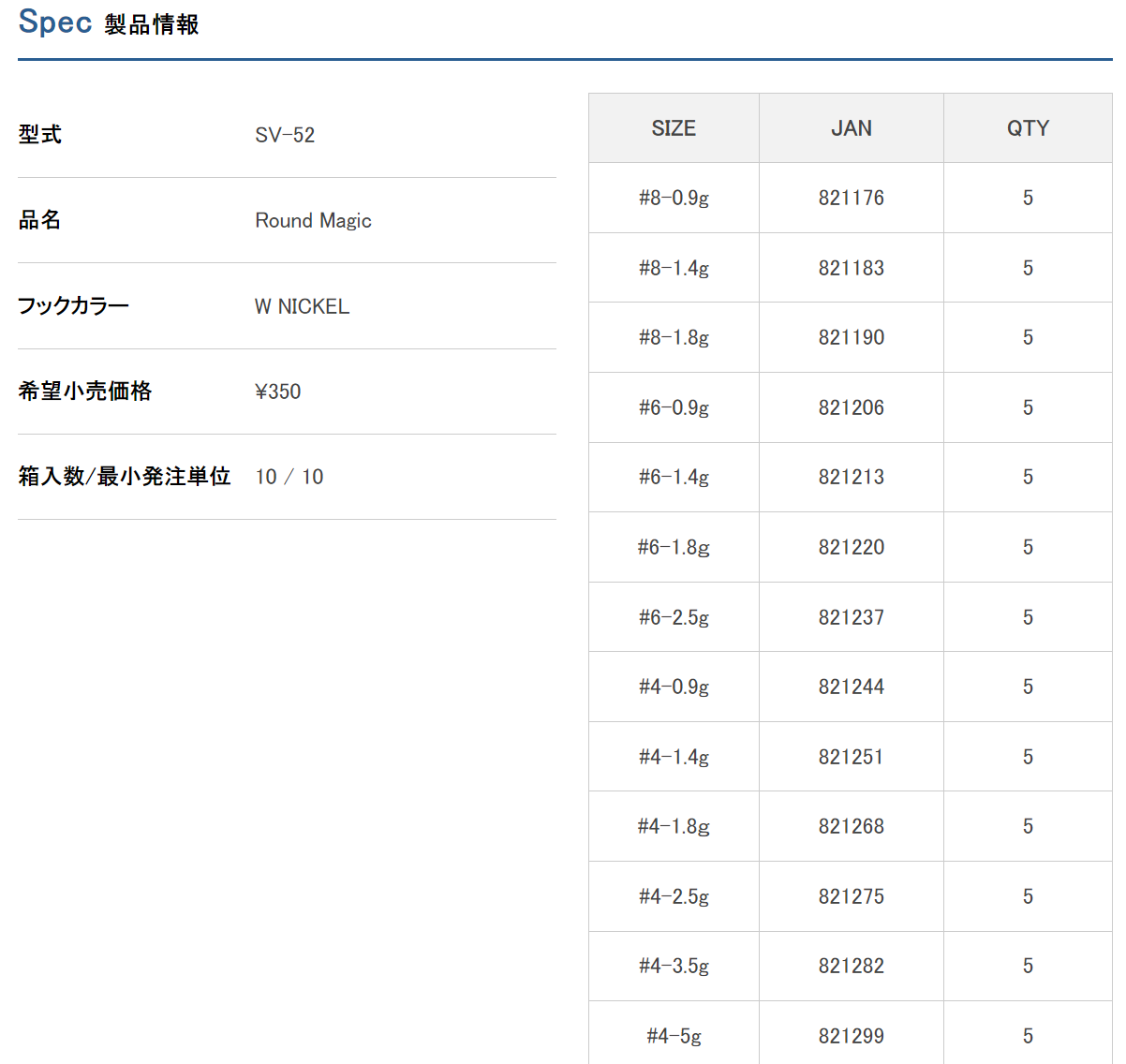Select size cell #4-0.9g
This screenshot has width=1126, height=1064.
coord(674,687)
